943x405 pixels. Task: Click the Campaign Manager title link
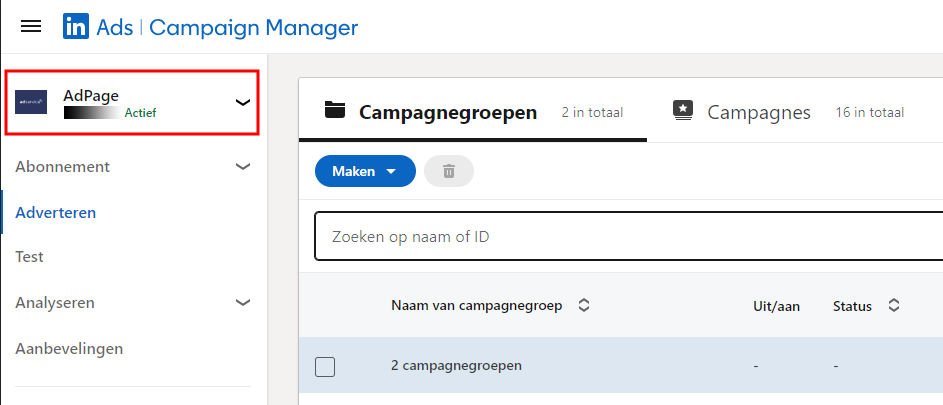pyautogui.click(x=253, y=27)
